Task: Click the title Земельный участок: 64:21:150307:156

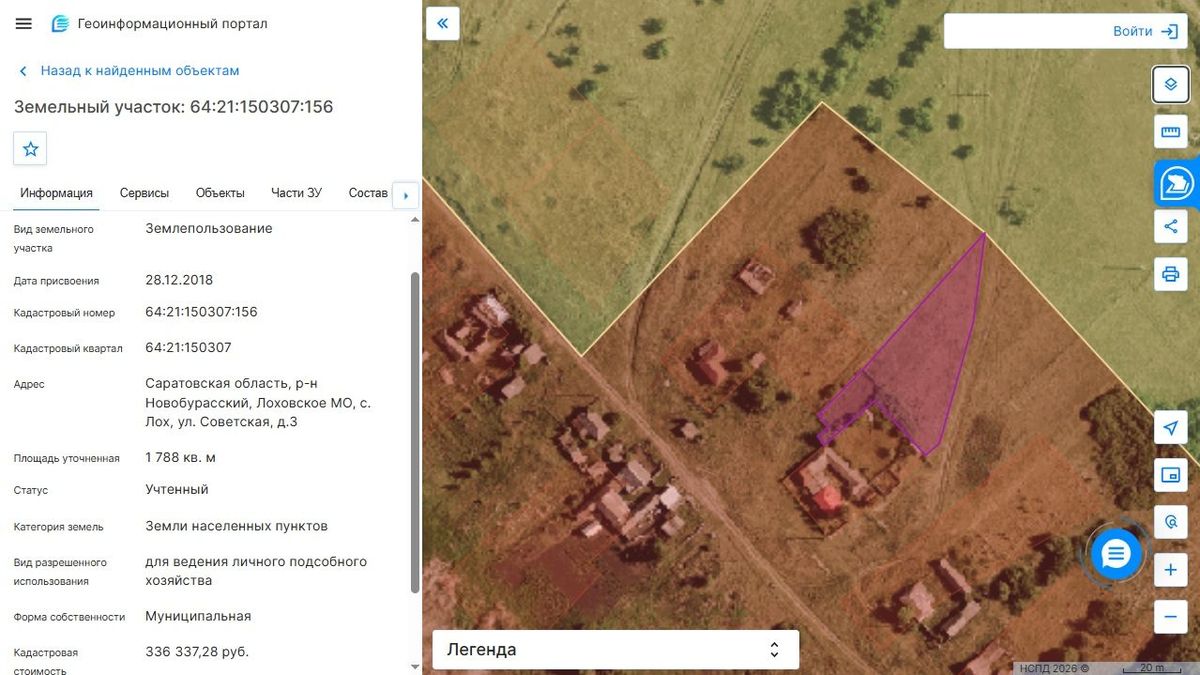Action: 173,107
